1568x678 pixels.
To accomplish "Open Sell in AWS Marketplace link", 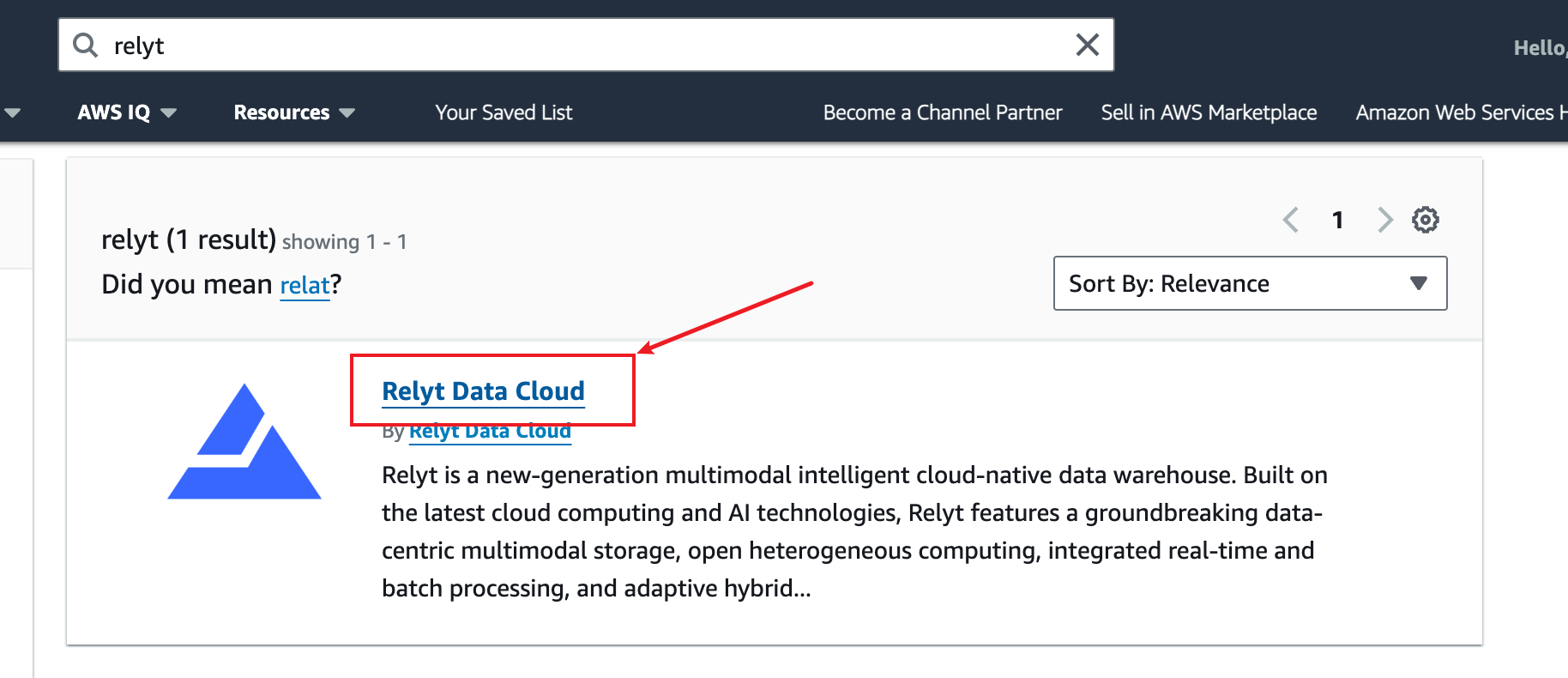I will coord(1209,112).
